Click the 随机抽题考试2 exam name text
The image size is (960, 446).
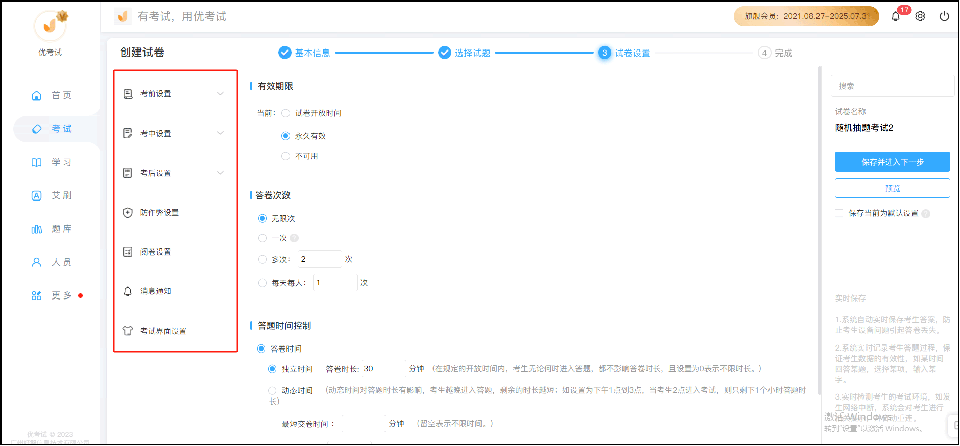[864, 129]
